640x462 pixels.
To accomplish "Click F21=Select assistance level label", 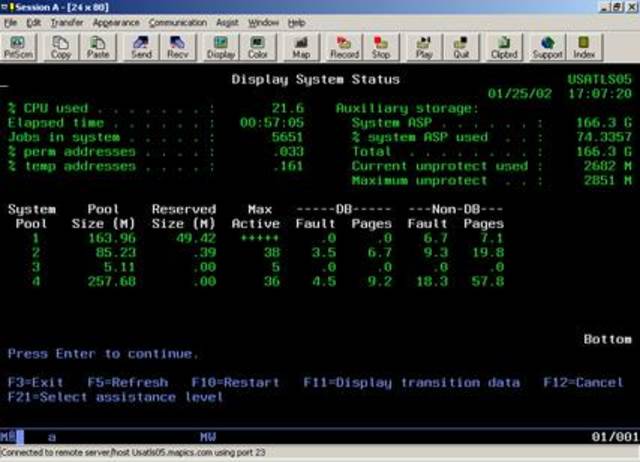I will [x=116, y=397].
